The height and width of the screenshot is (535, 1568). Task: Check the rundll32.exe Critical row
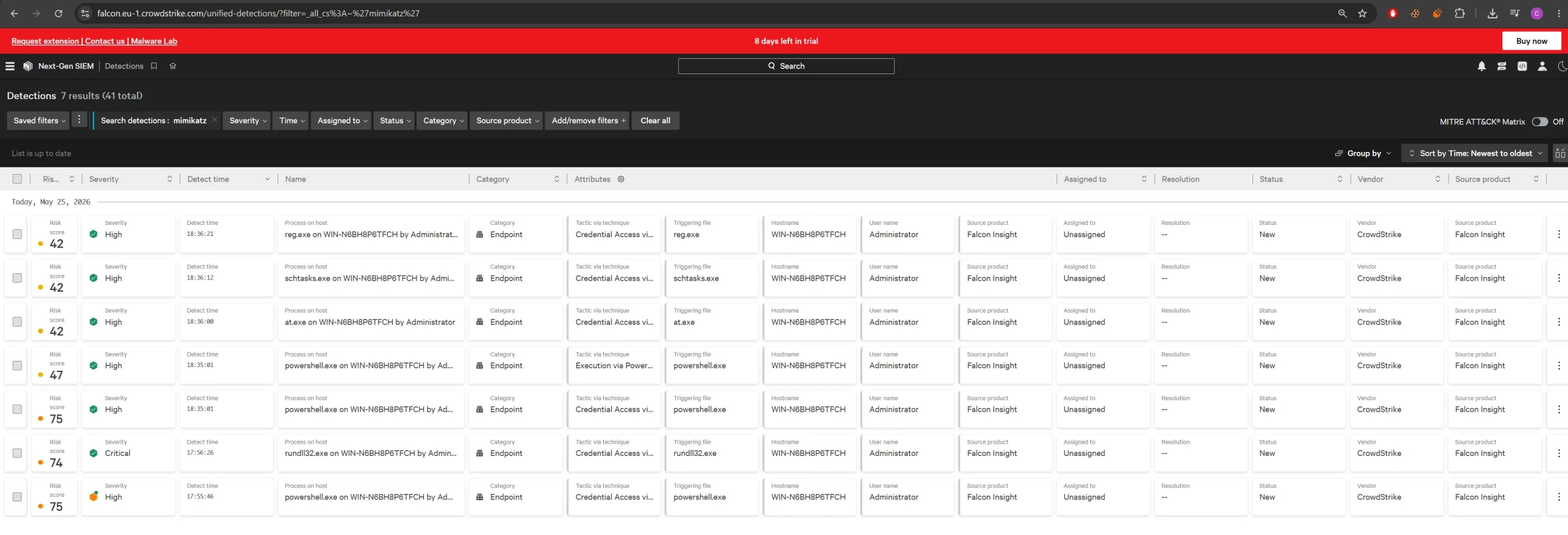pos(17,453)
